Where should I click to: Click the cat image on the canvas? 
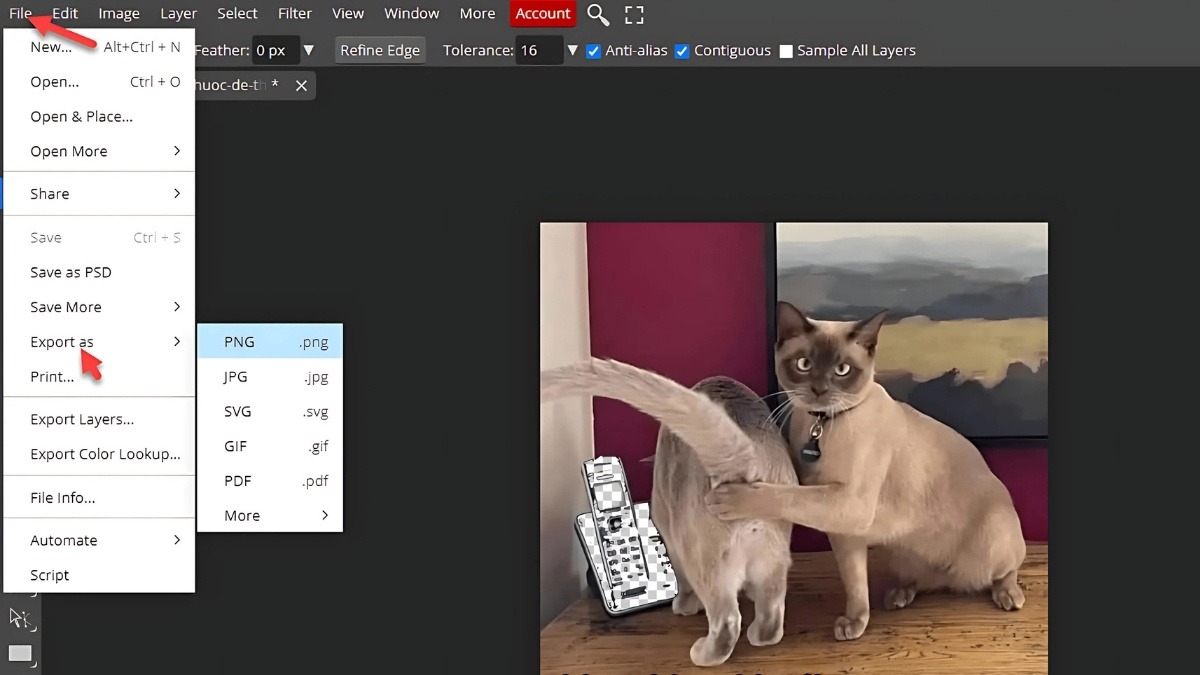coord(794,448)
